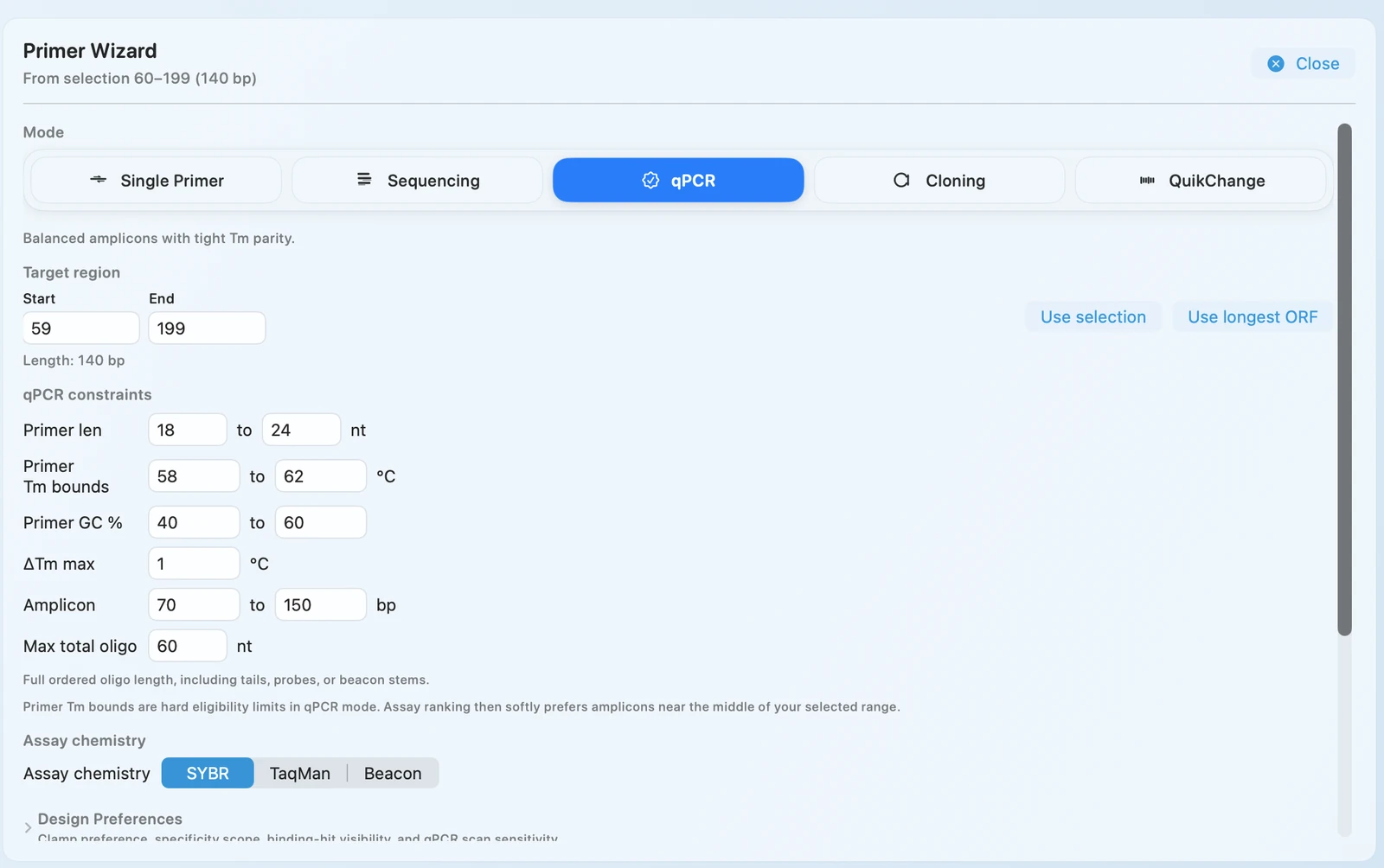Focus the maximum primer length field
1384x868 pixels.
pos(301,430)
